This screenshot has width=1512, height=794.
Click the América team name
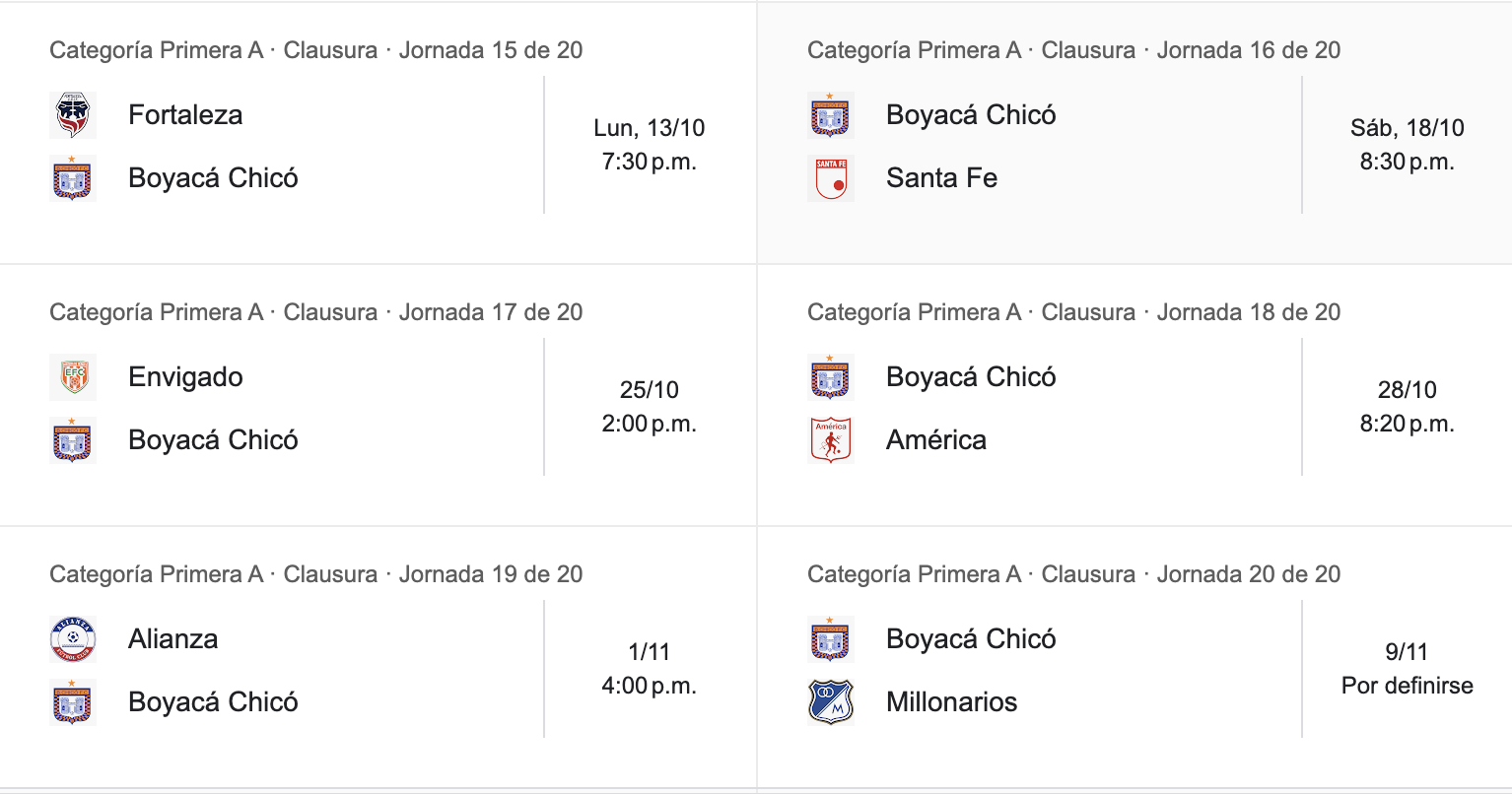[x=935, y=440]
